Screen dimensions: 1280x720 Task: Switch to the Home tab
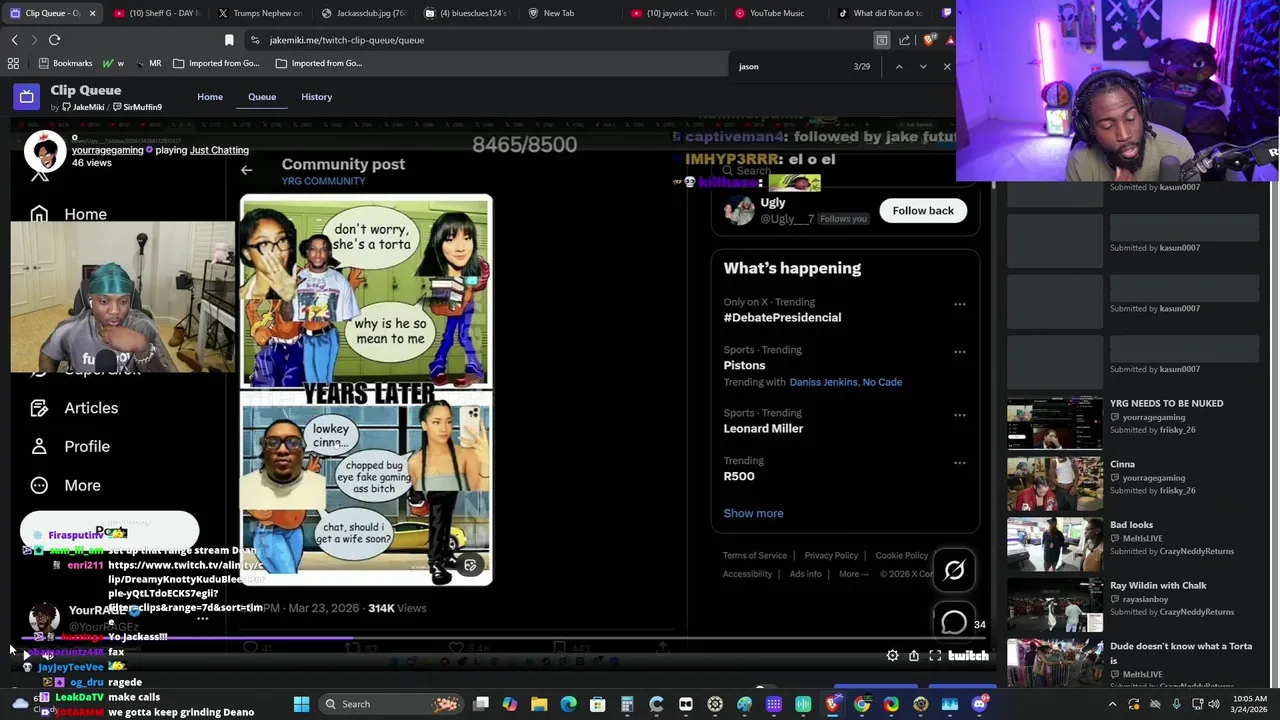[x=210, y=97]
